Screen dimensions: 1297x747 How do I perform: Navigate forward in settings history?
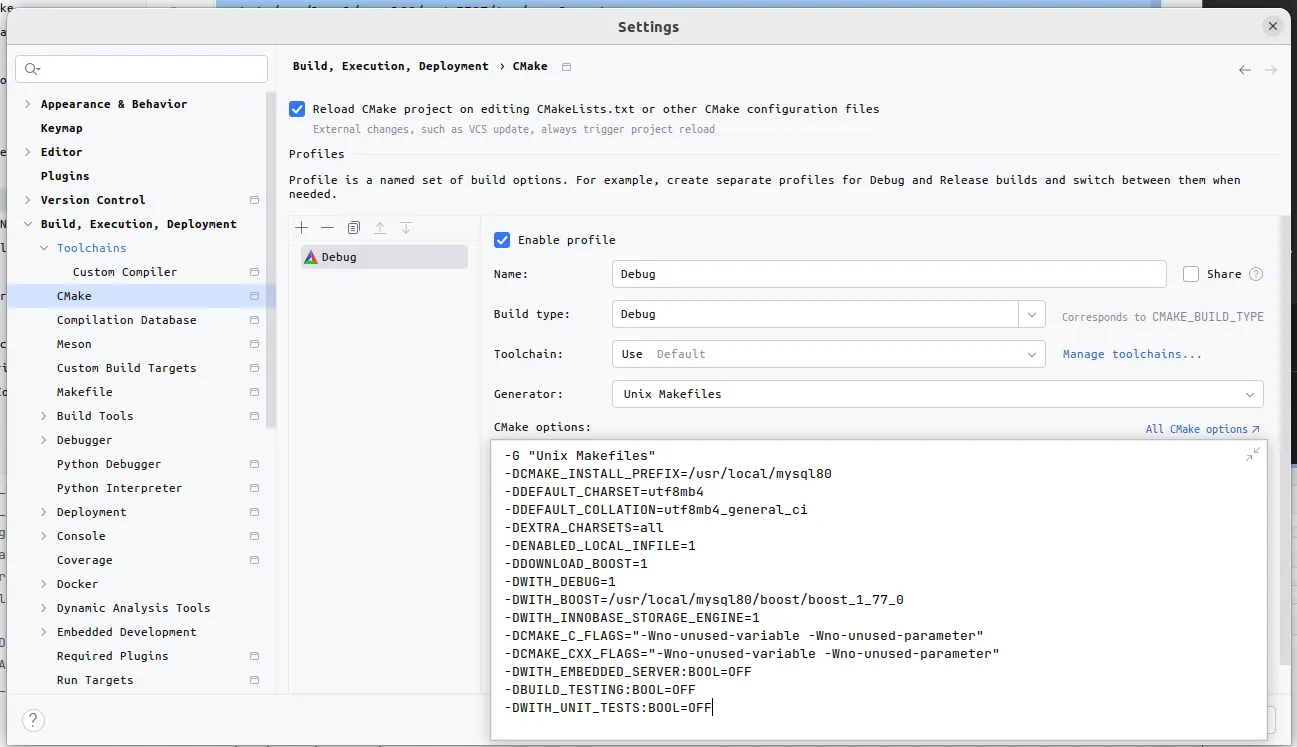pyautogui.click(x=1271, y=70)
